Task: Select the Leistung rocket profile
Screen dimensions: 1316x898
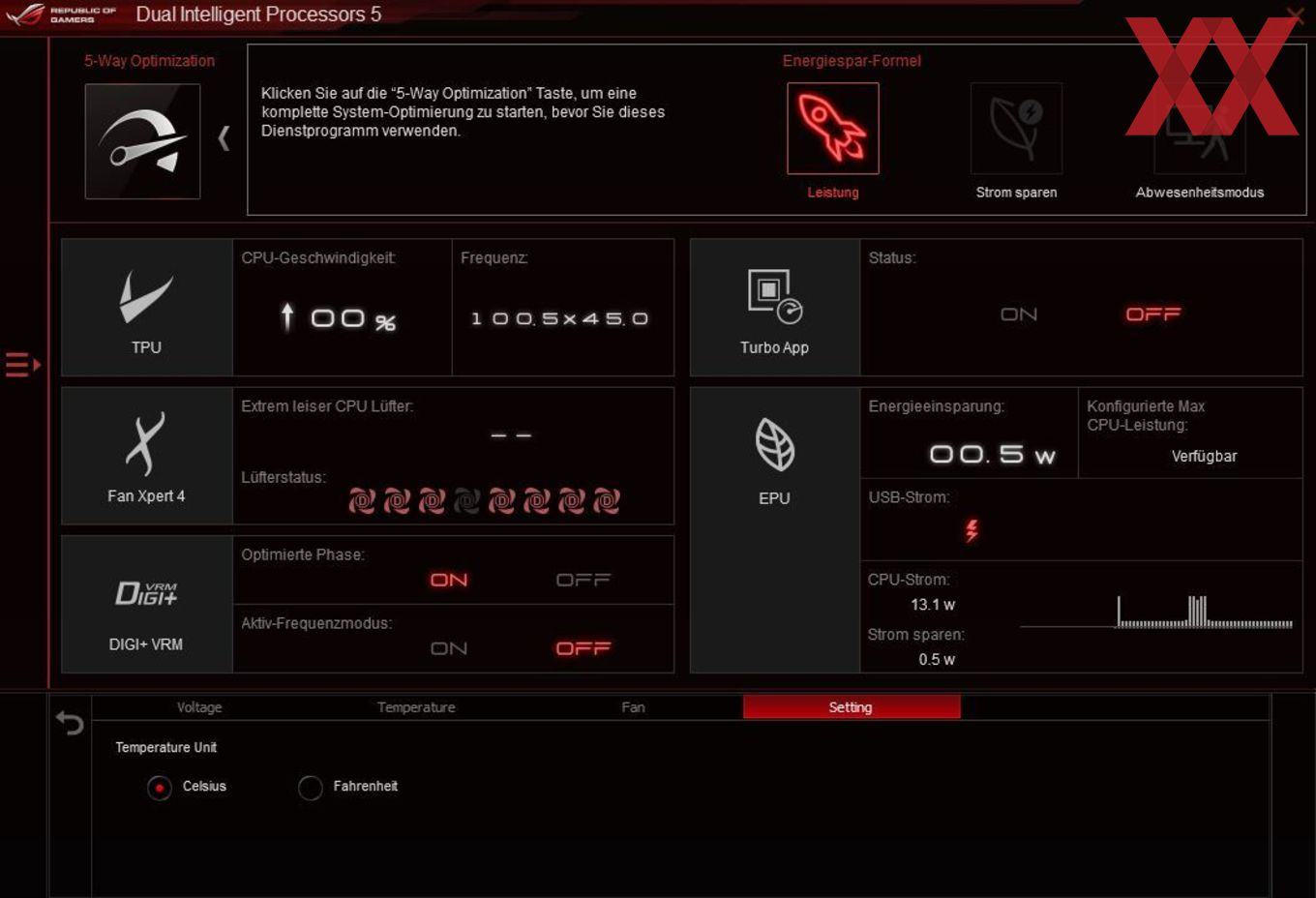Action: (832, 128)
